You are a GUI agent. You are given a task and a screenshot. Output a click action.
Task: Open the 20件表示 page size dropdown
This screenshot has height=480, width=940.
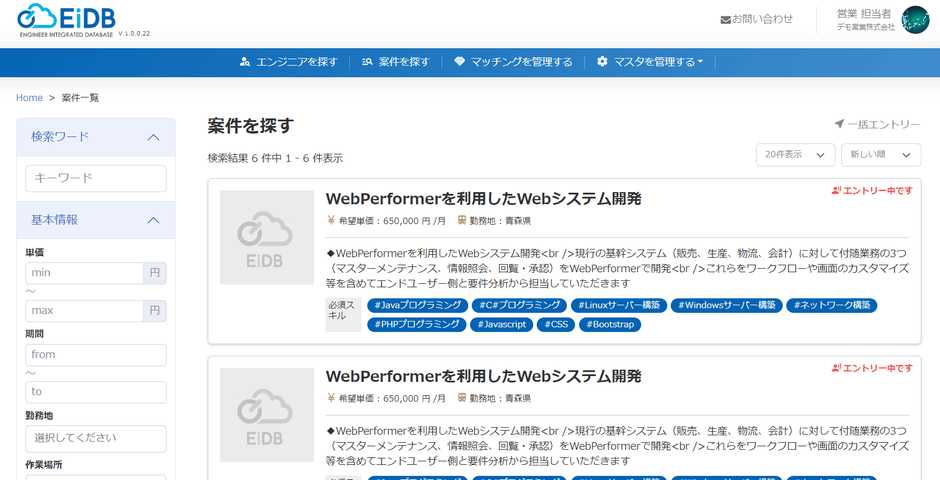[795, 155]
